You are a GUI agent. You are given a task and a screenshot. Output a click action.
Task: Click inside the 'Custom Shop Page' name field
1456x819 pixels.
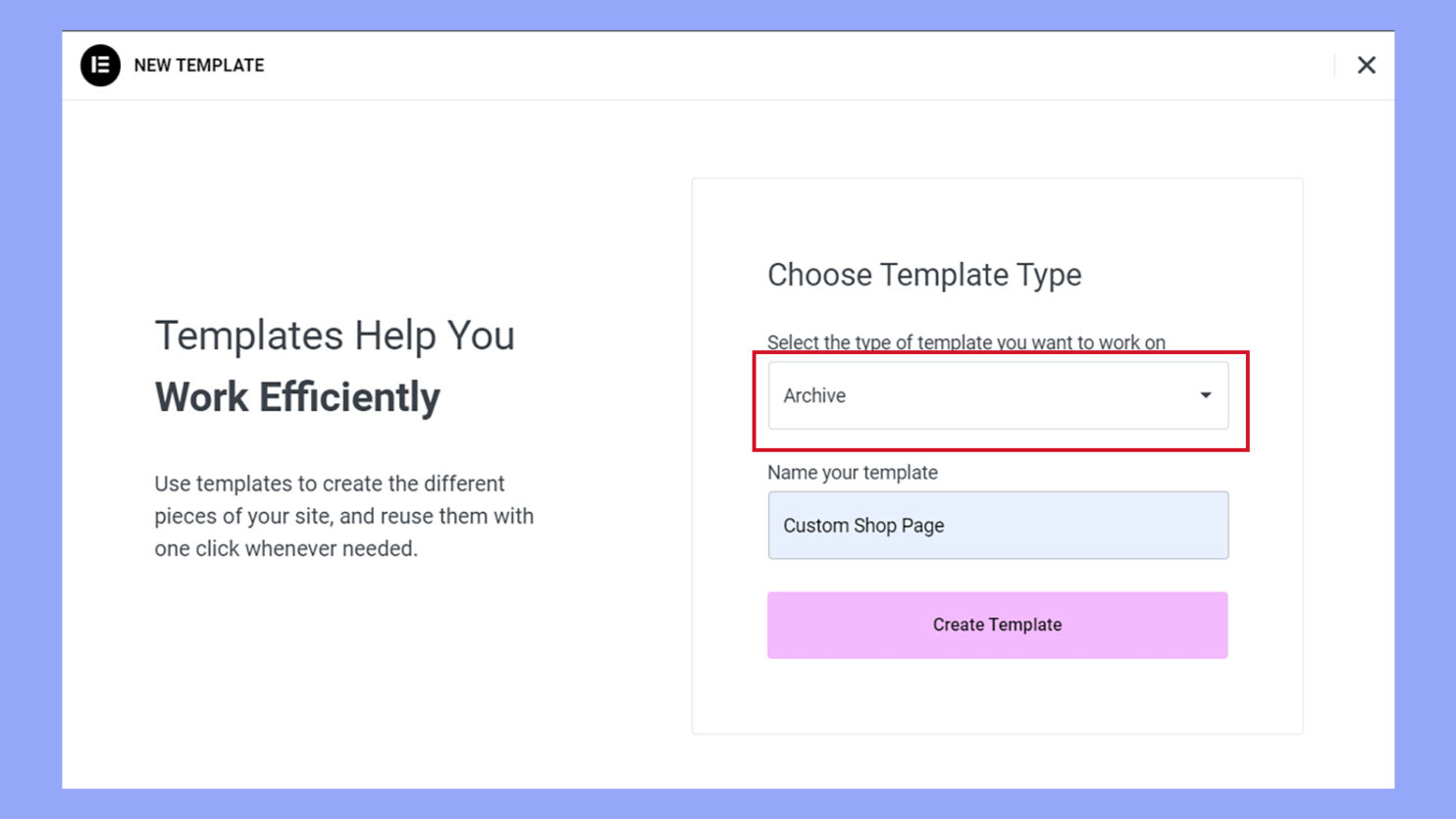[x=997, y=526]
